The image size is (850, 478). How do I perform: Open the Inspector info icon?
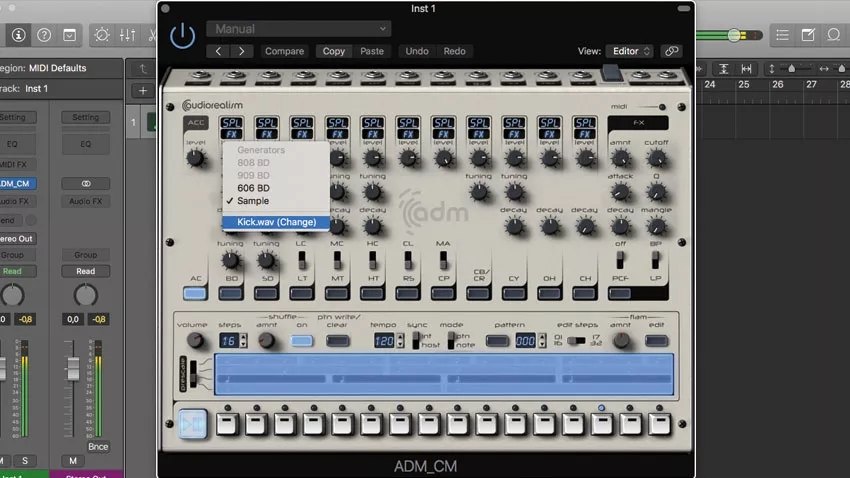click(x=18, y=35)
